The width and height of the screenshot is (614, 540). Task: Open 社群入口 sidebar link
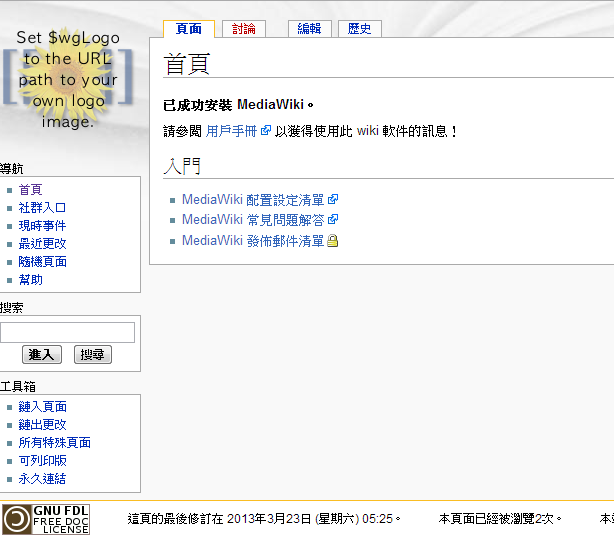pyautogui.click(x=42, y=208)
